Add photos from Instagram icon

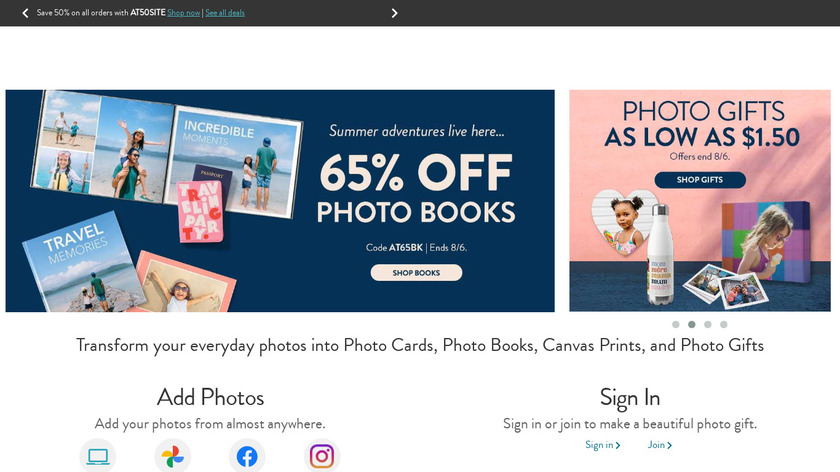[321, 456]
